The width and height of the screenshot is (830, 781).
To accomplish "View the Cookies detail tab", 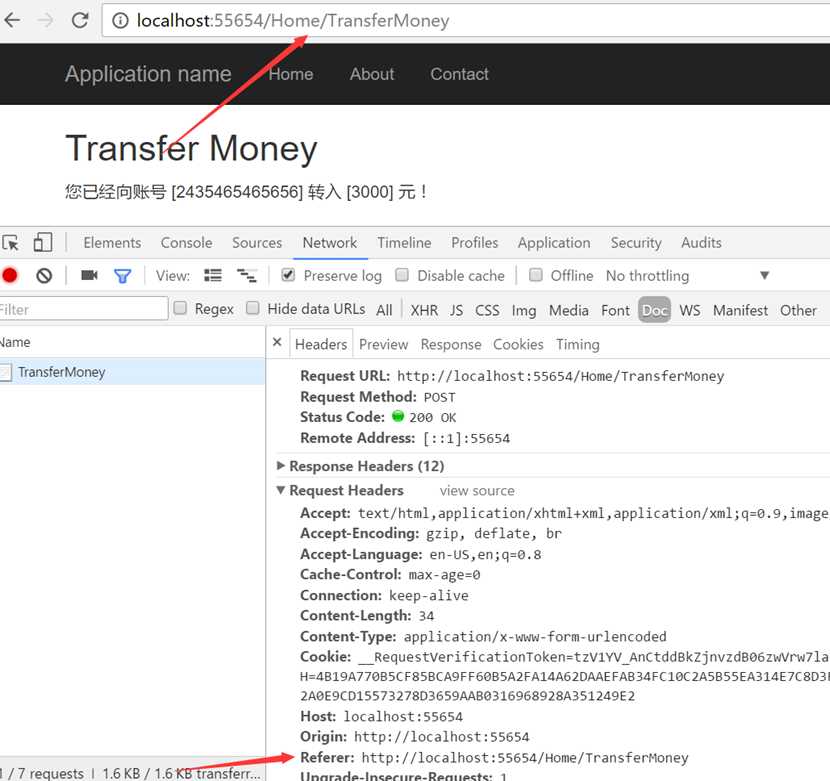I will (x=518, y=344).
